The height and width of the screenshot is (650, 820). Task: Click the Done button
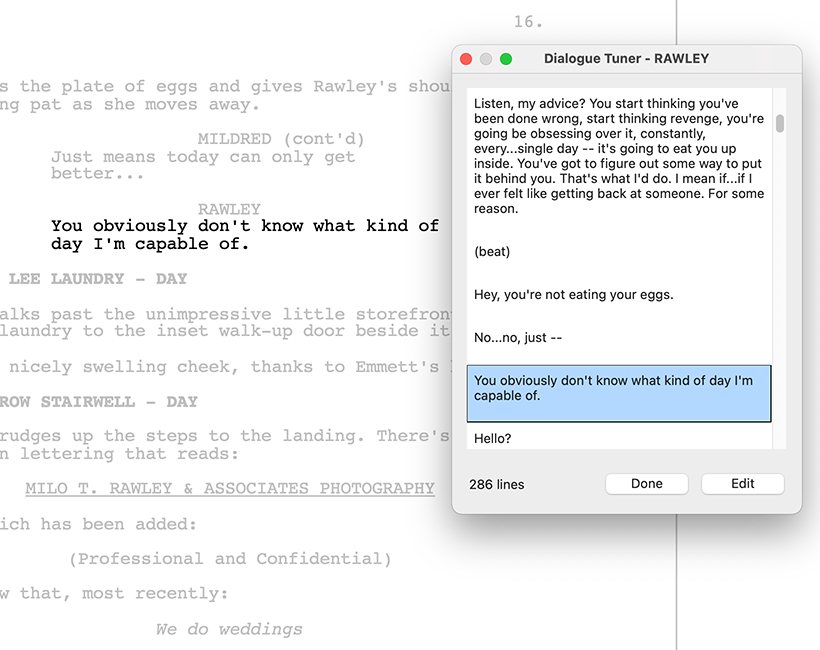646,484
